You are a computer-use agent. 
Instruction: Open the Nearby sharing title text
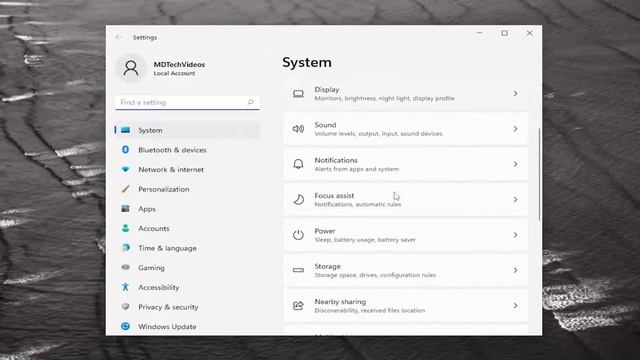coord(340,302)
